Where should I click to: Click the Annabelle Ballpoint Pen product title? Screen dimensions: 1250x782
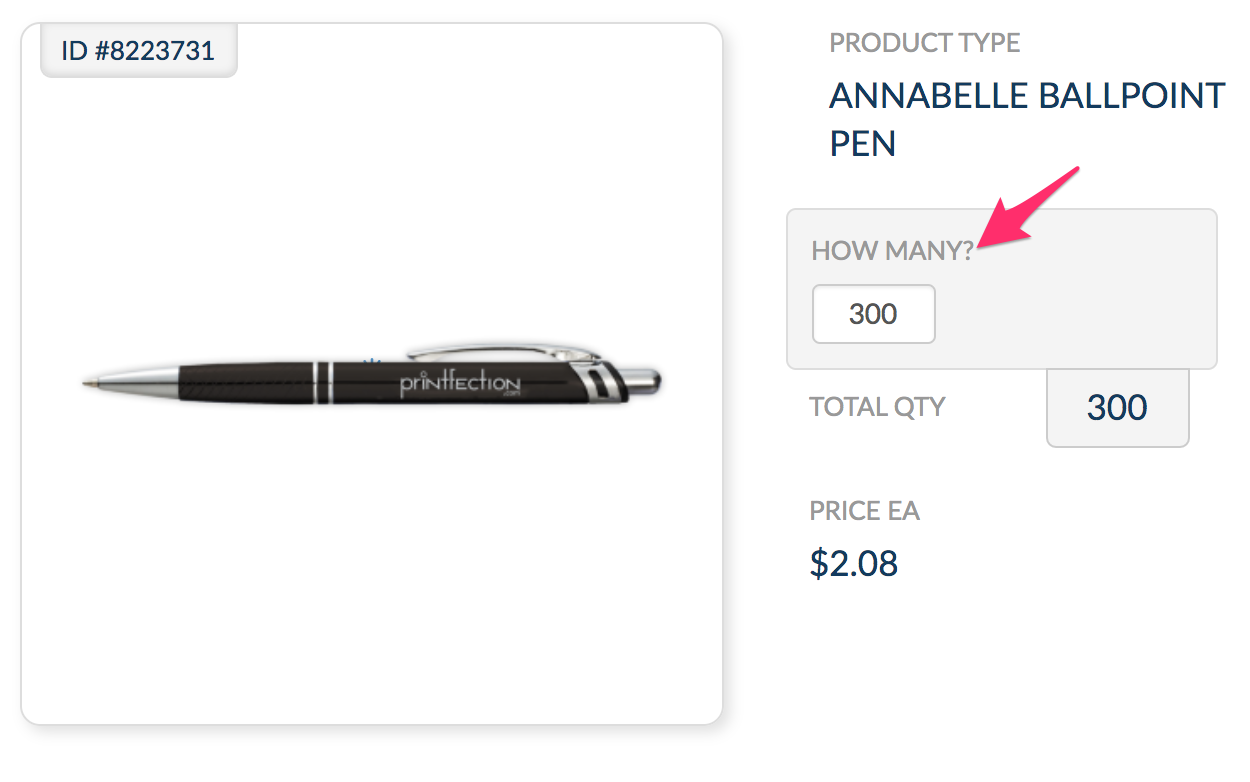(x=1027, y=119)
